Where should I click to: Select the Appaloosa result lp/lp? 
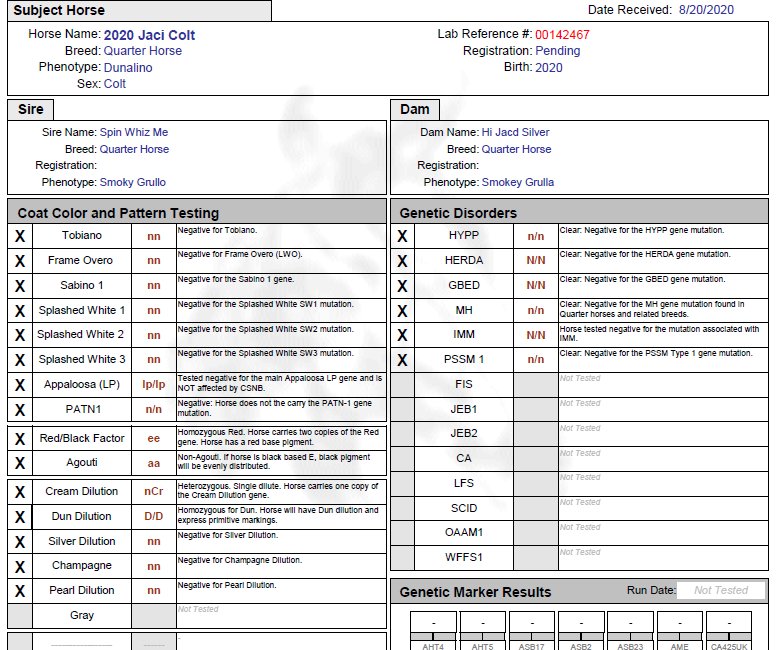pyautogui.click(x=154, y=385)
